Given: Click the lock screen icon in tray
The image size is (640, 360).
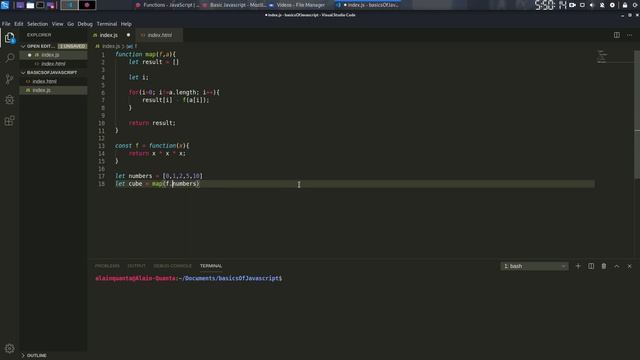Looking at the screenshot, I should click(x=625, y=5).
